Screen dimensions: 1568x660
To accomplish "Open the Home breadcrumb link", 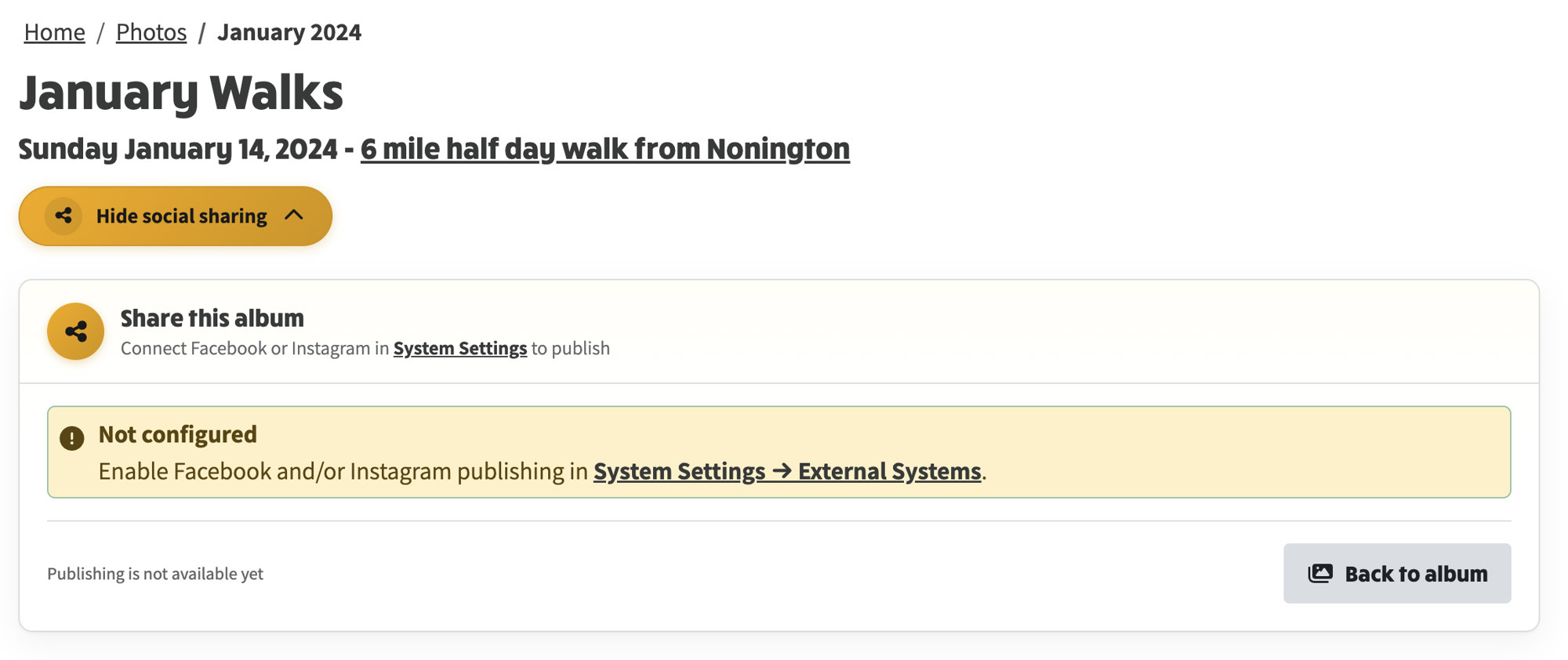I will pos(54,32).
